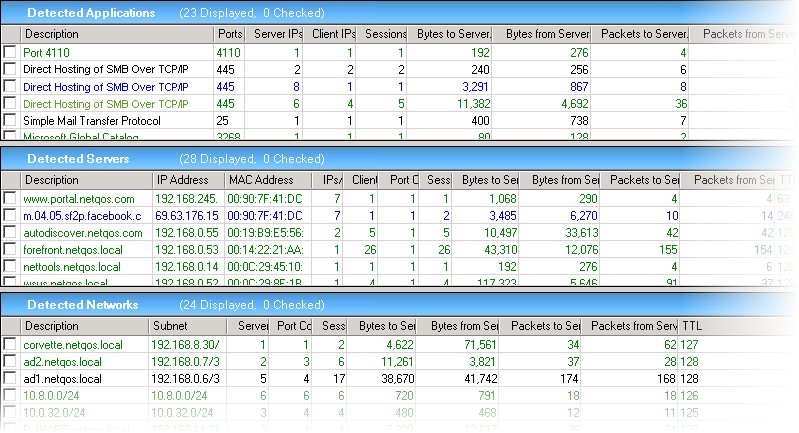Viewport: 799px width, 433px height.
Task: Click the Detected Networks panel title
Action: (83, 305)
